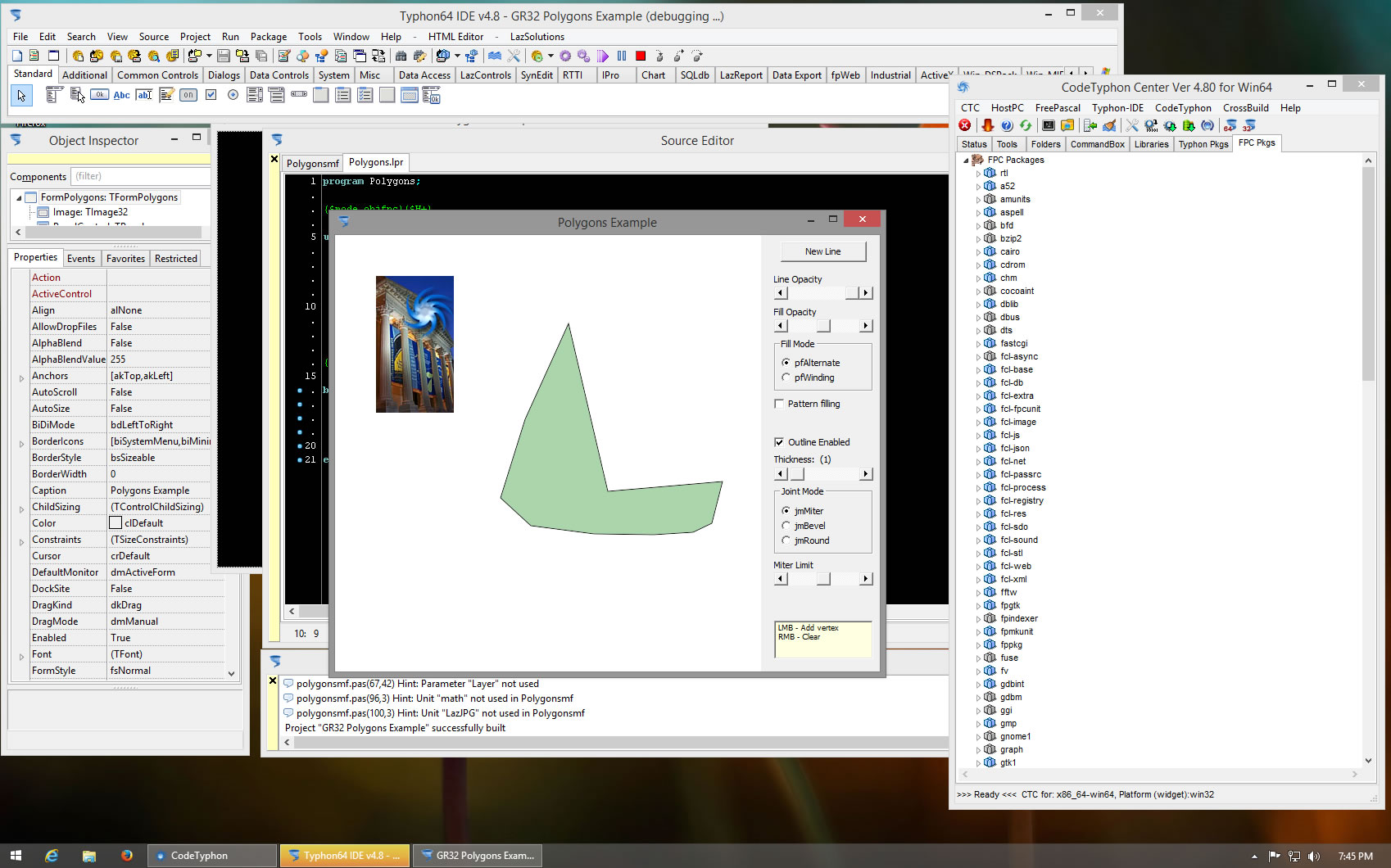This screenshot has width=1391, height=868.
Task: Click the CodeTyphon taskbar button
Action: [x=212, y=856]
